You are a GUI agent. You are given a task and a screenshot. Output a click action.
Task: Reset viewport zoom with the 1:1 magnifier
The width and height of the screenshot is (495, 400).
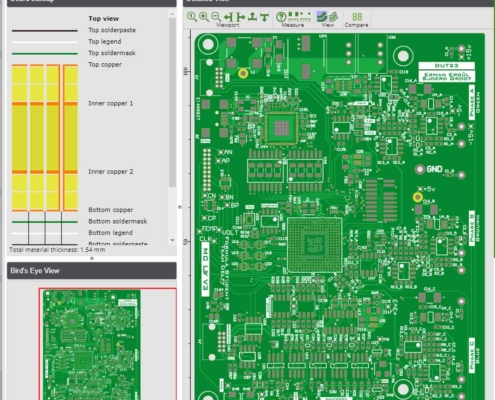pos(192,17)
